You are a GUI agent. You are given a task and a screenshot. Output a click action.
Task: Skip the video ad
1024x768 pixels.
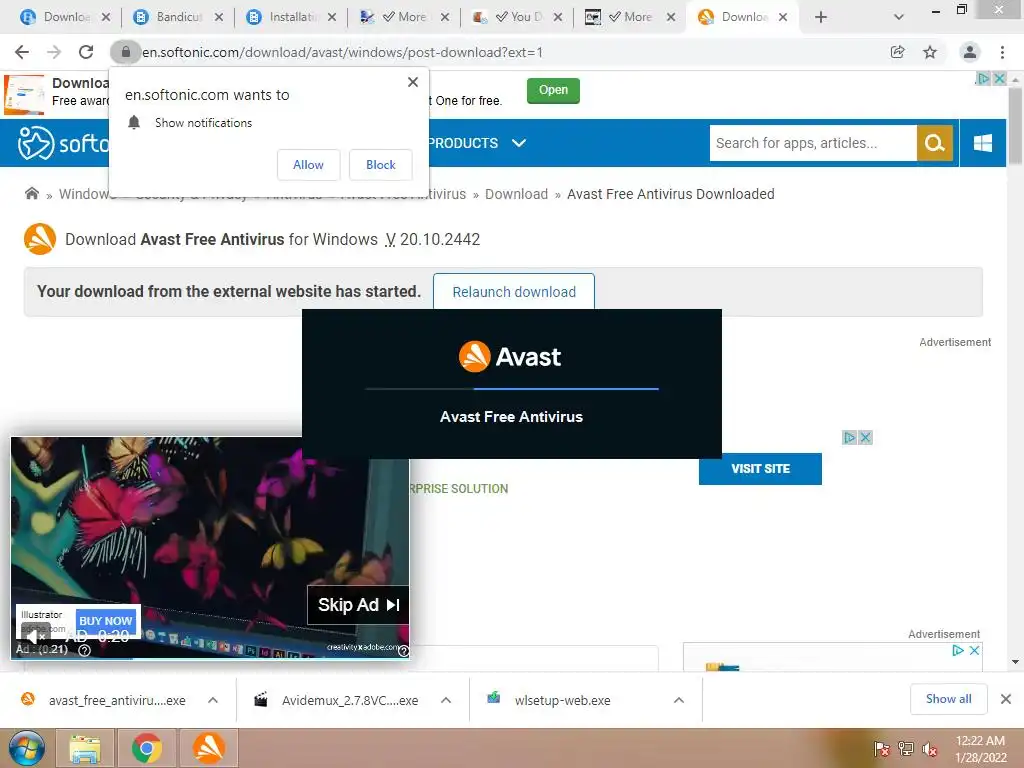[x=359, y=605]
